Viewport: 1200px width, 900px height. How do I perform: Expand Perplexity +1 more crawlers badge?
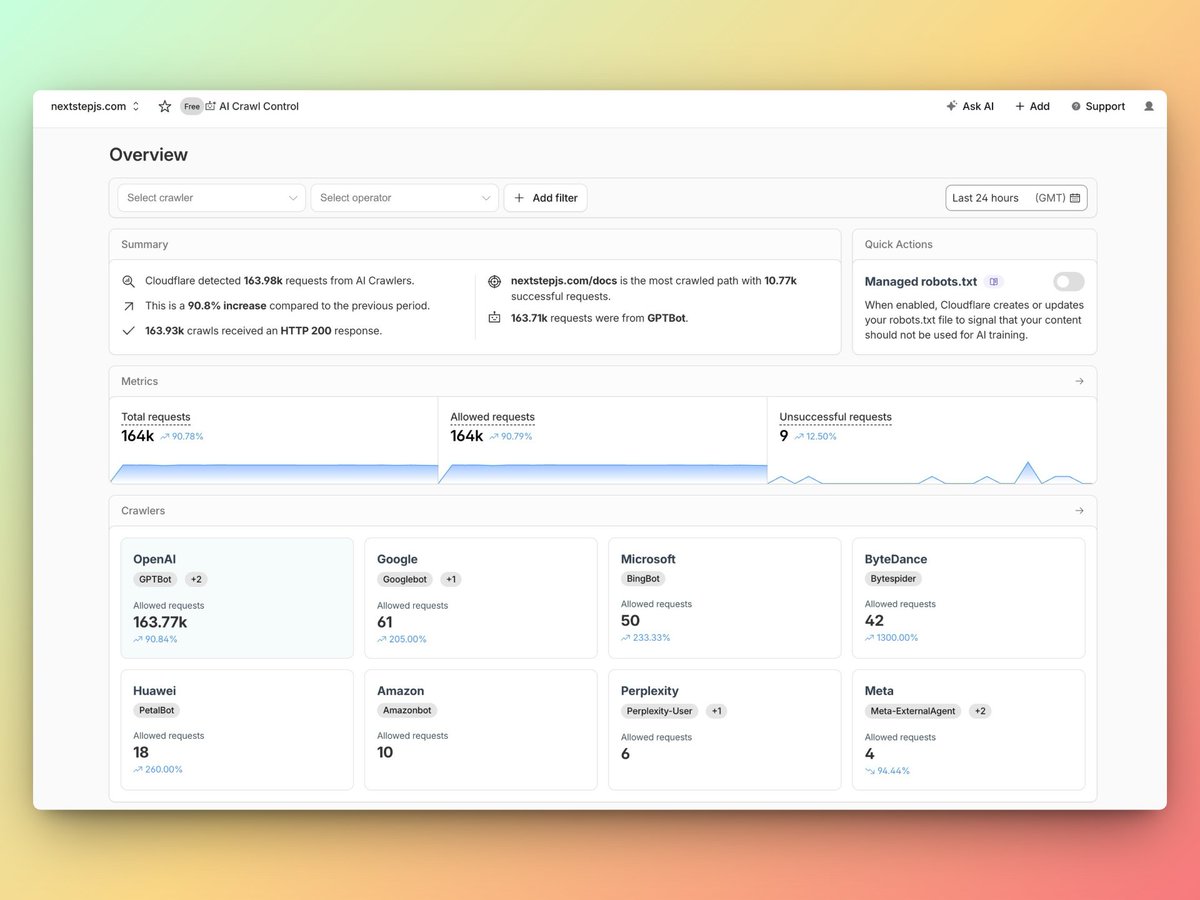tap(715, 711)
